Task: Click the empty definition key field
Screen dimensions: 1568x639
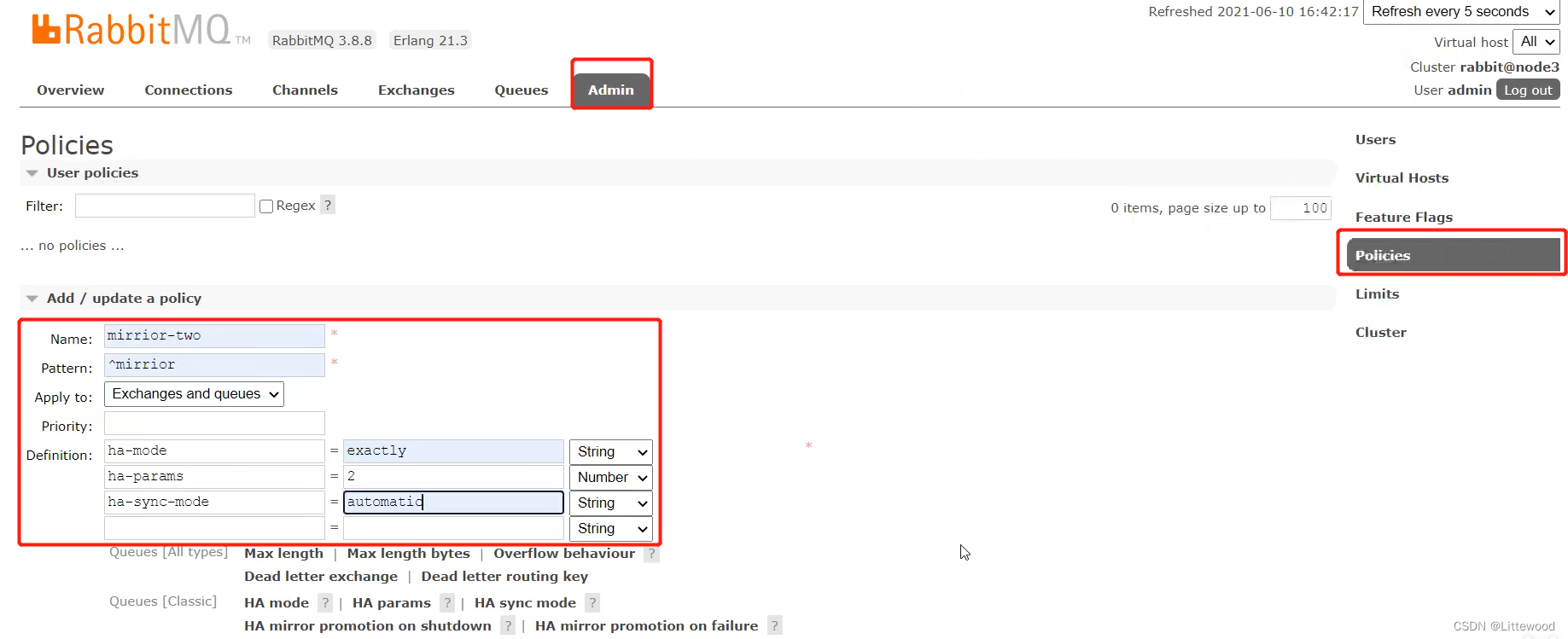Action: tap(214, 528)
